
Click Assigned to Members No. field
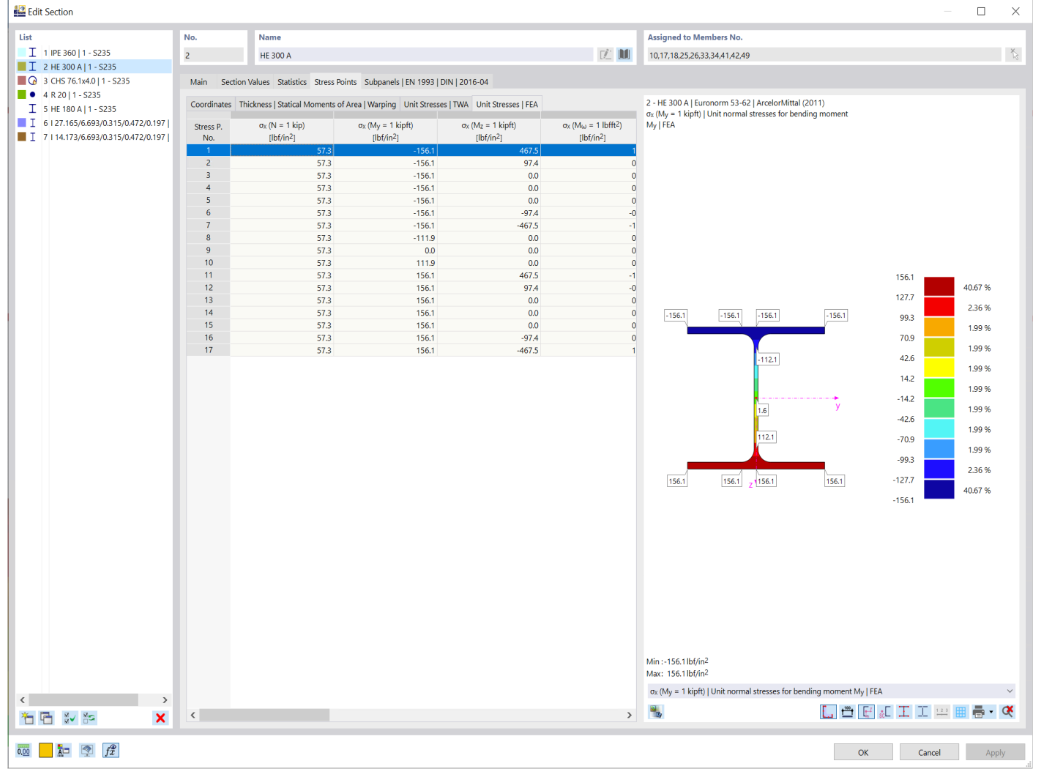pyautogui.click(x=824, y=55)
